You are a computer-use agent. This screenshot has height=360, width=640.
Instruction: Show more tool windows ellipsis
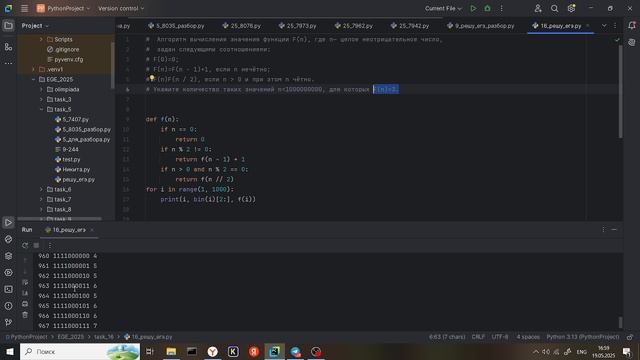(x=8, y=63)
